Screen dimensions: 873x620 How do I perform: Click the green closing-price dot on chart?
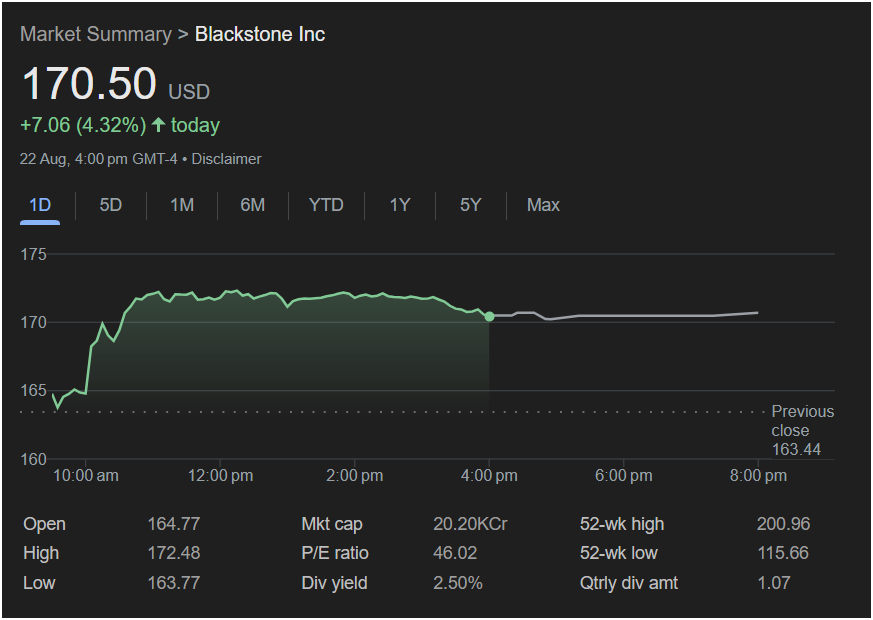point(489,317)
